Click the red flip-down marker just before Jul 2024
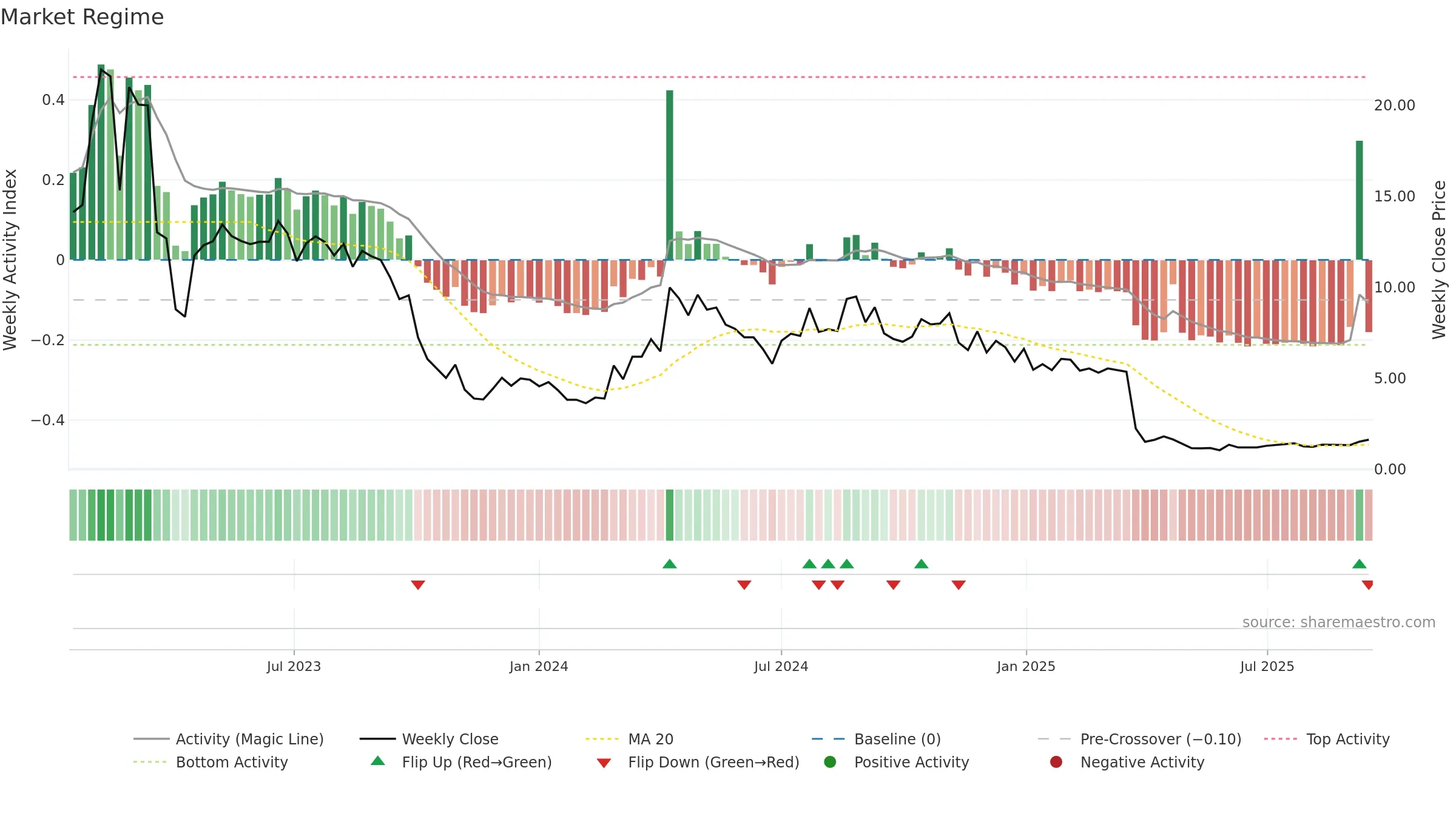 744,585
